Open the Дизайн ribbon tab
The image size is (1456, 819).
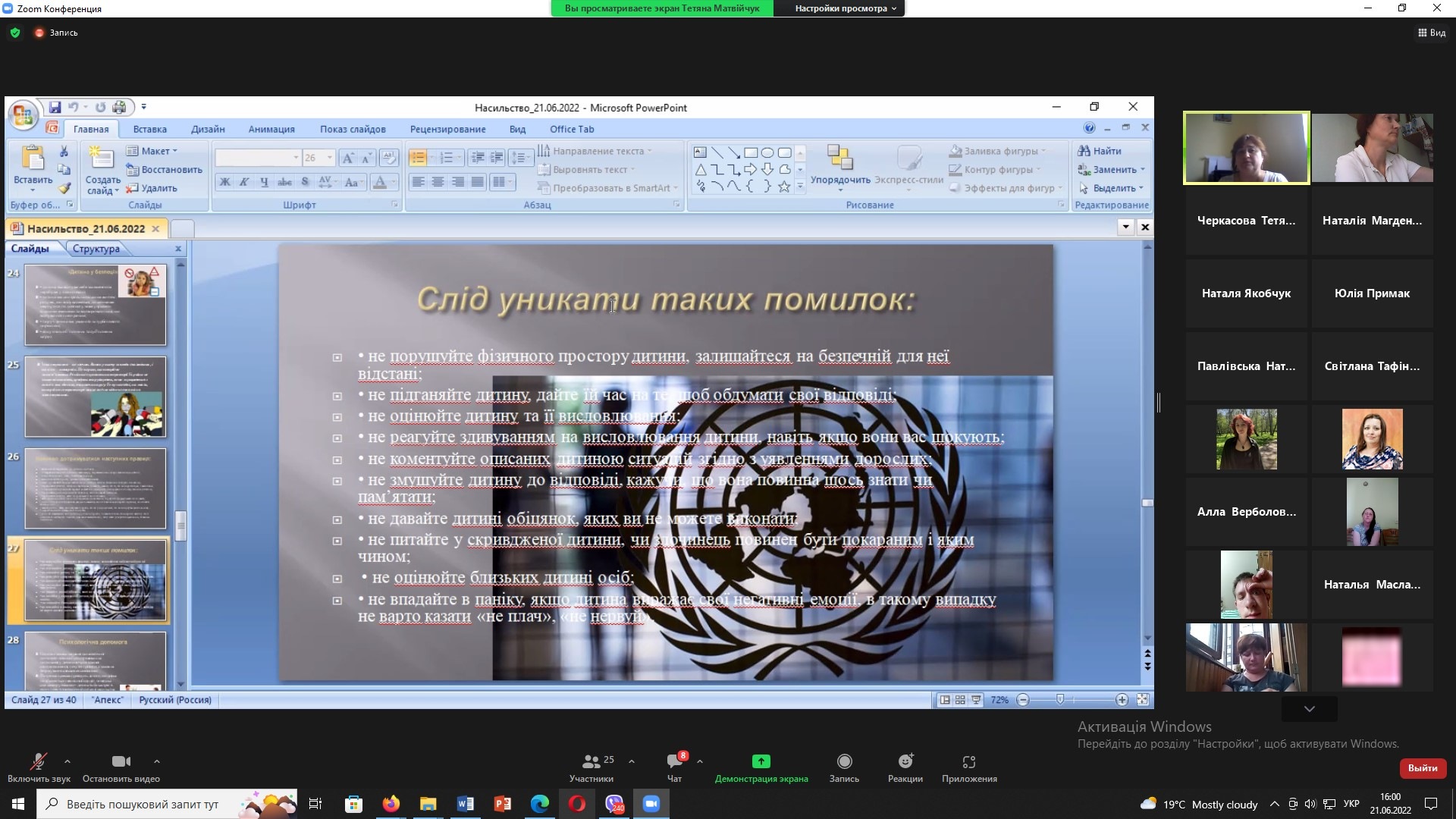coord(208,129)
